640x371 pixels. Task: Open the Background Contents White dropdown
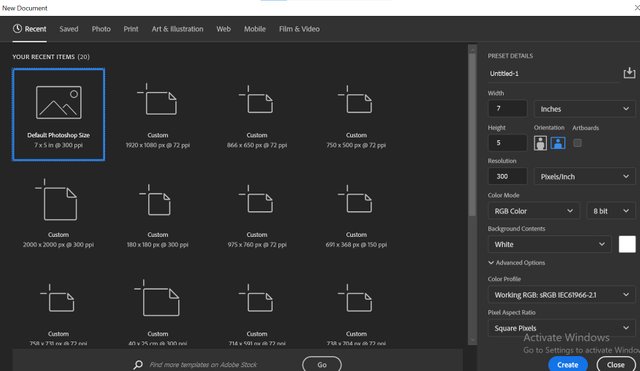[549, 244]
